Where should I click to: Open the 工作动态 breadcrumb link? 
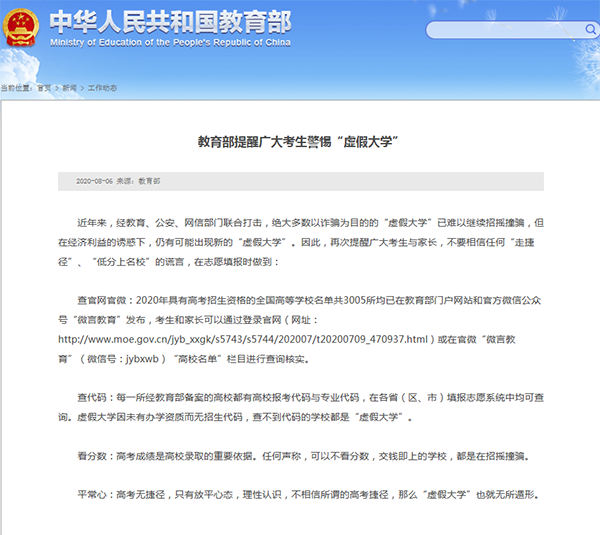(x=102, y=88)
